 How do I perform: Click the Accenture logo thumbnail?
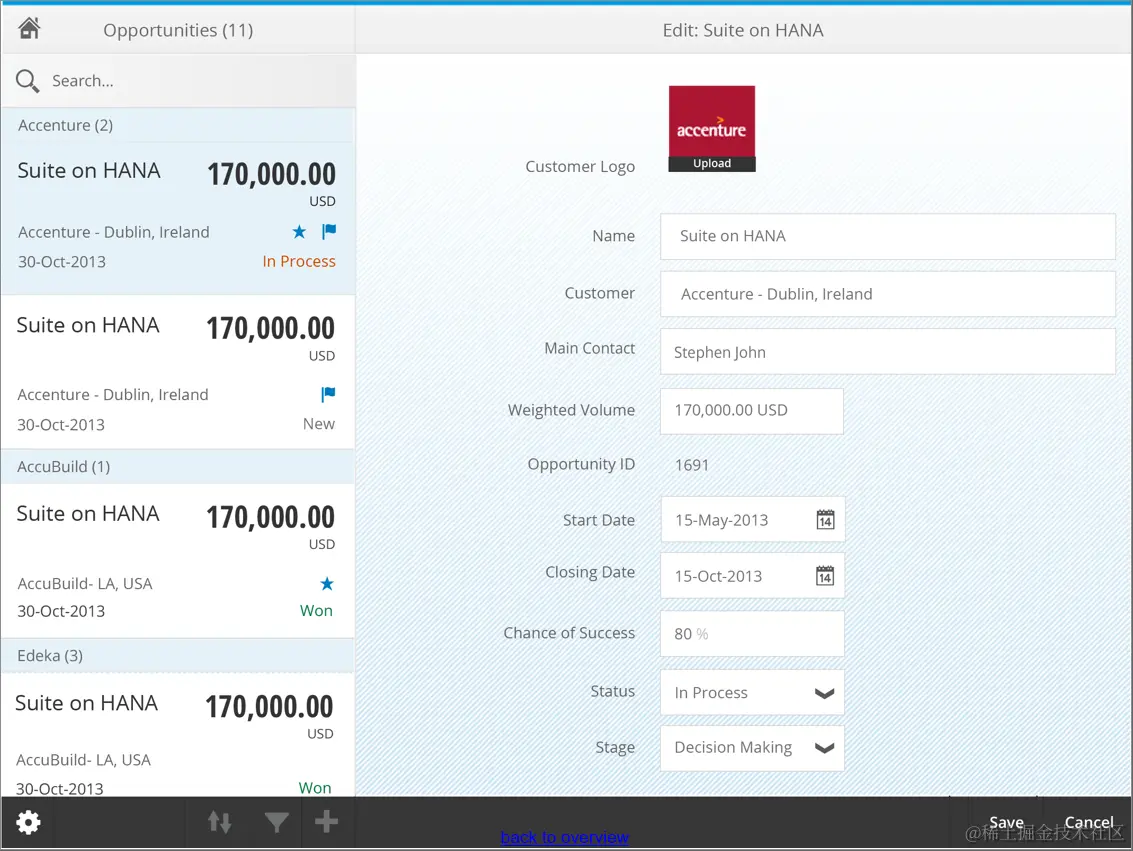(x=712, y=121)
